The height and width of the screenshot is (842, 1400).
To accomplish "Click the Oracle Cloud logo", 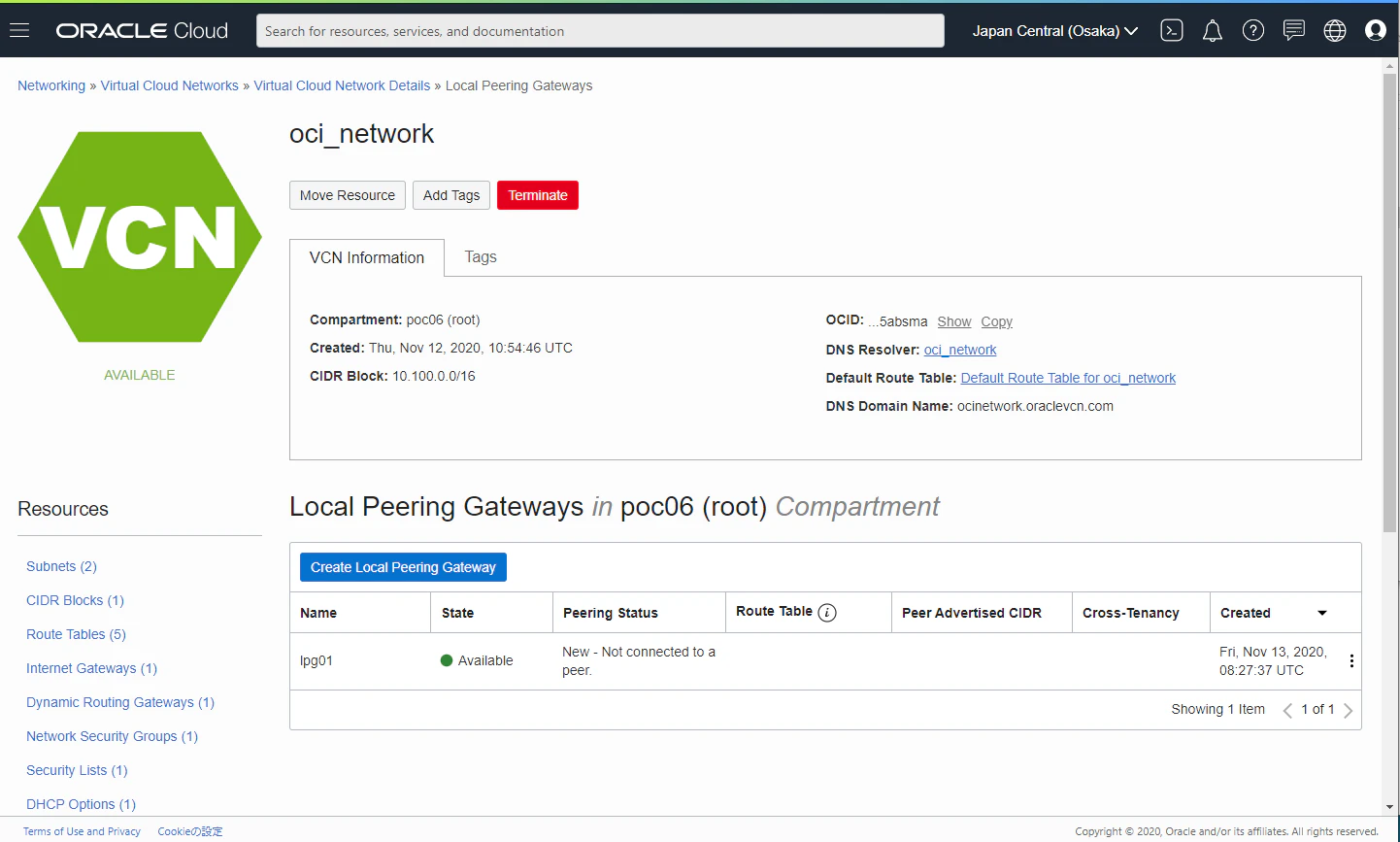I will (x=142, y=30).
